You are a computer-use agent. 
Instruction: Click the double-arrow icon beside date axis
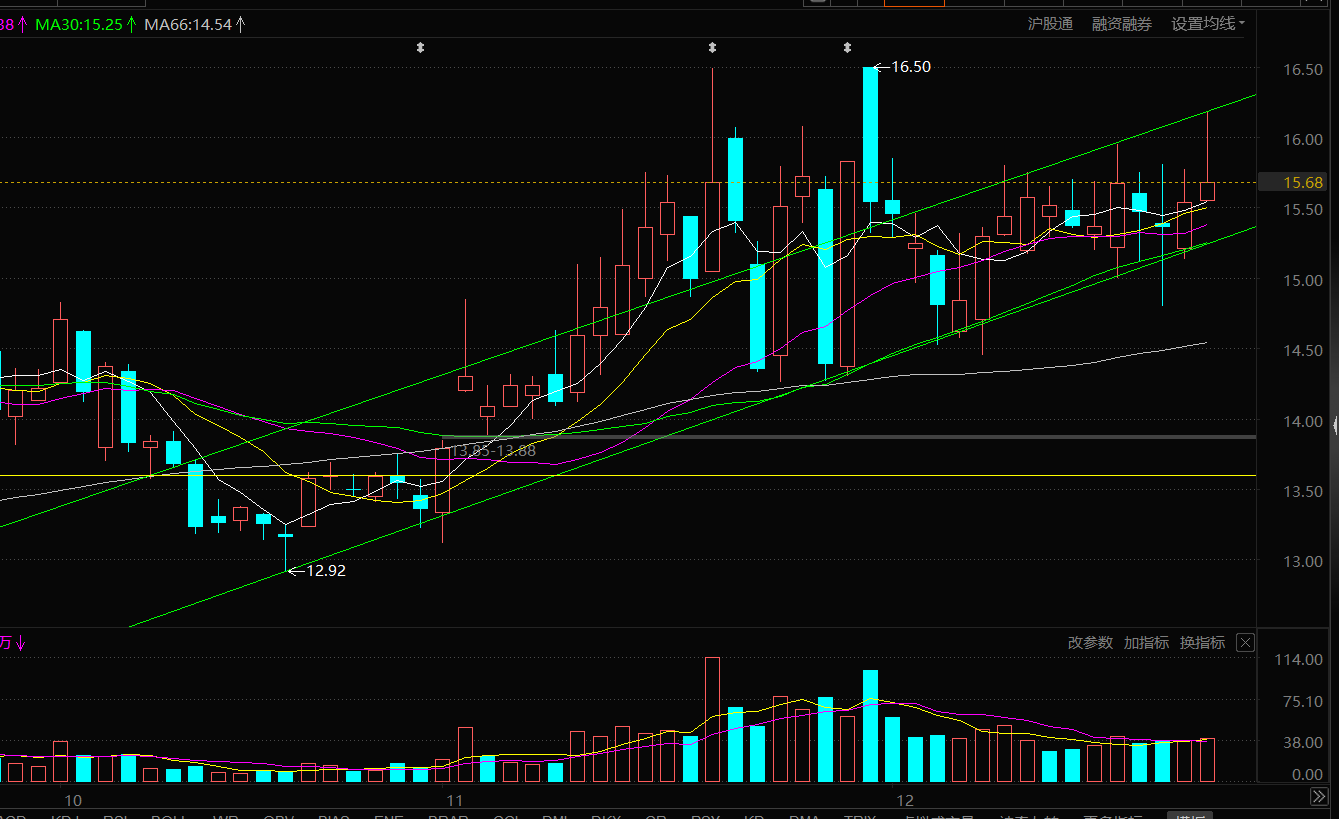pyautogui.click(x=1320, y=797)
